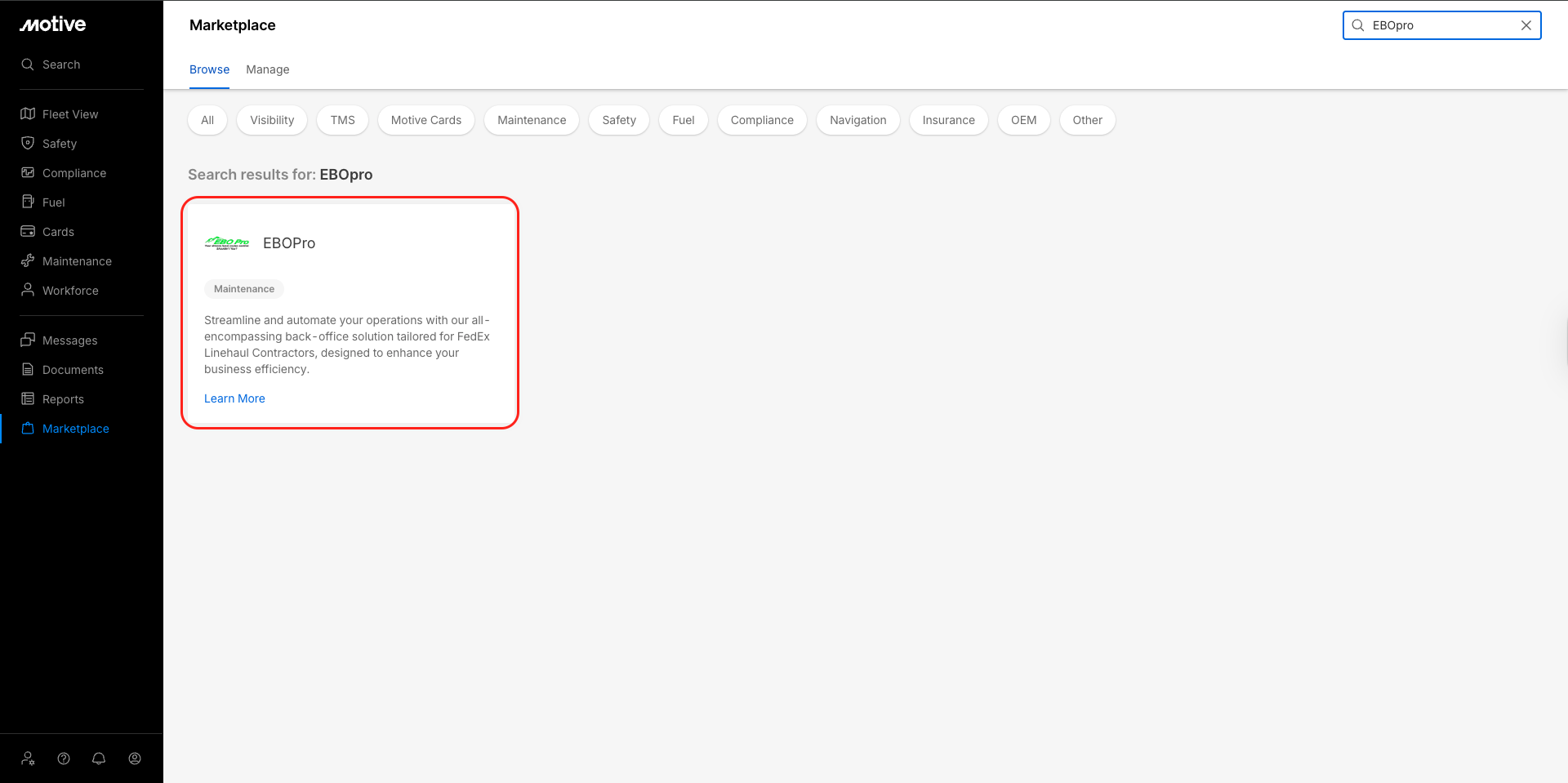Open the help question mark icon
This screenshot has width=1568, height=783.
pos(64,759)
